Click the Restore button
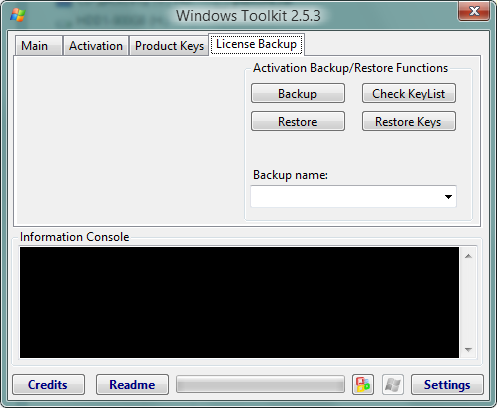 point(298,121)
